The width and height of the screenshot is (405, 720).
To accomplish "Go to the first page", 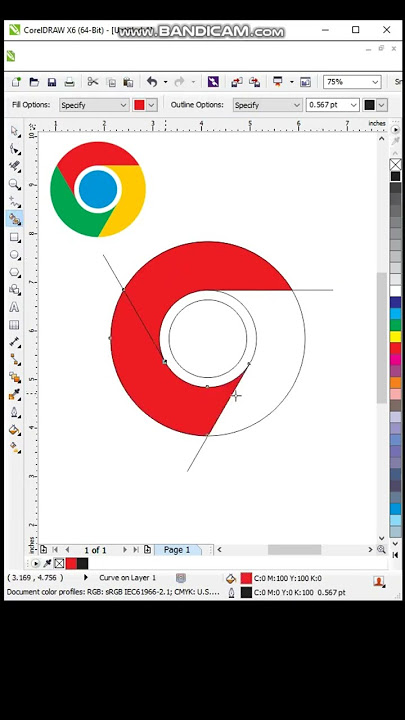I will (x=56, y=550).
